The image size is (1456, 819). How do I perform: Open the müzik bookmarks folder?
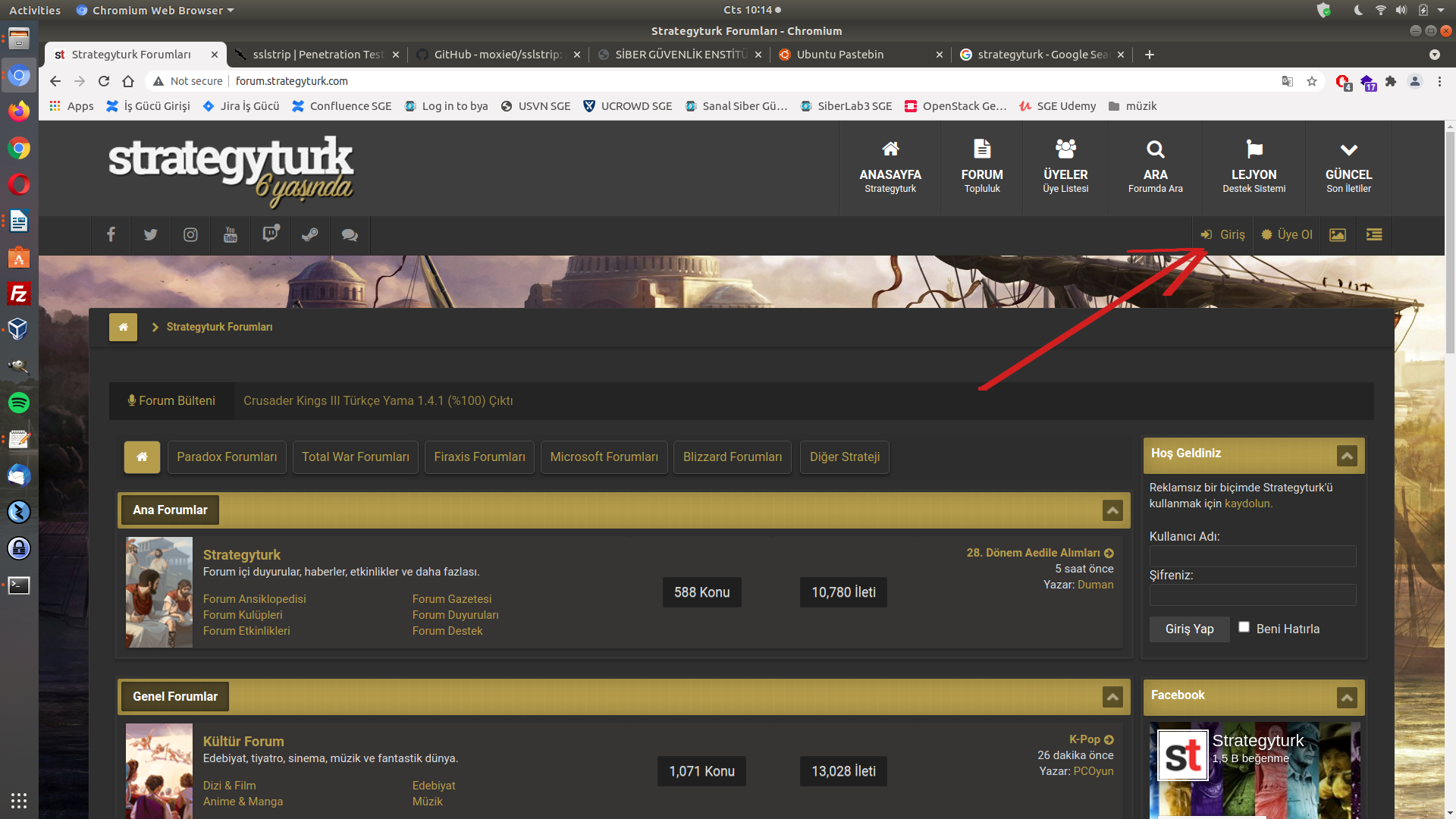pos(1132,106)
